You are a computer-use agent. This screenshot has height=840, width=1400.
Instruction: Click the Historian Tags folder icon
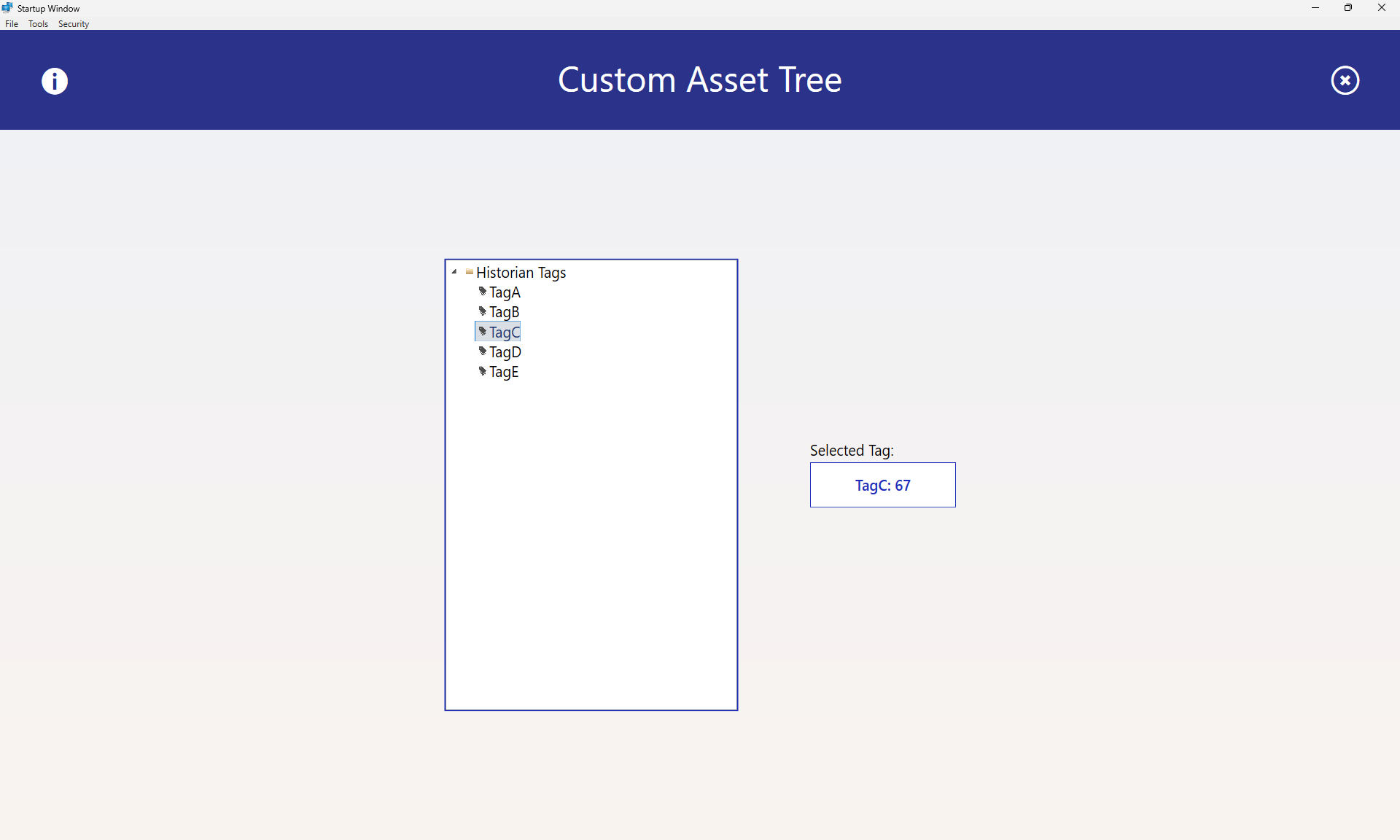tap(469, 272)
